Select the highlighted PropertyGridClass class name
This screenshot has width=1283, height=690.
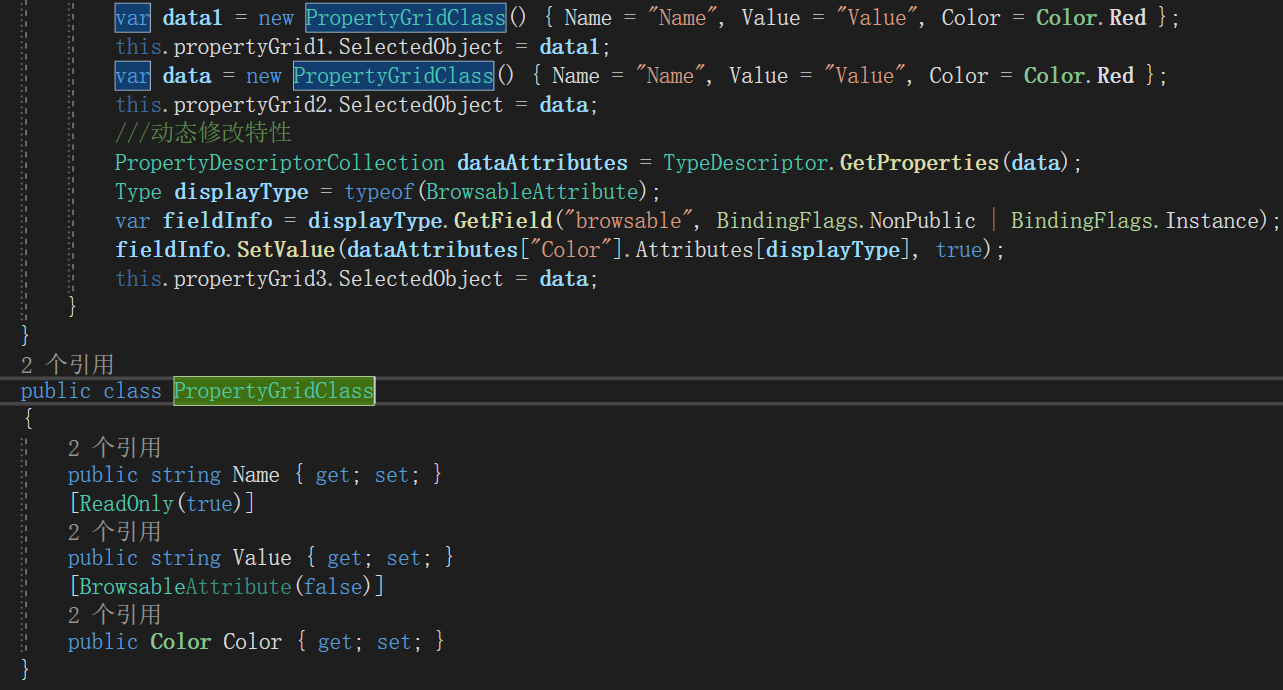[273, 390]
